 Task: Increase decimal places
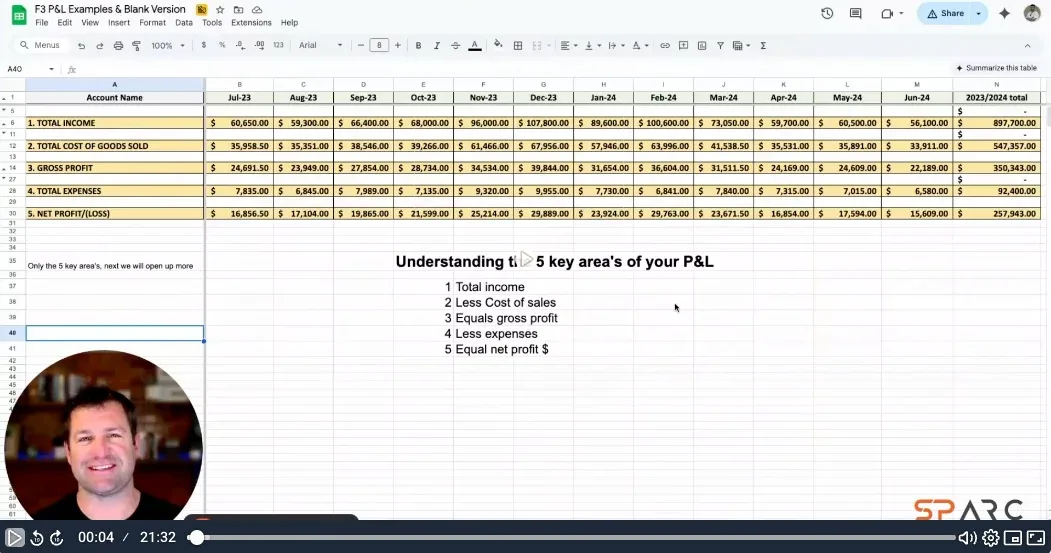(259, 46)
